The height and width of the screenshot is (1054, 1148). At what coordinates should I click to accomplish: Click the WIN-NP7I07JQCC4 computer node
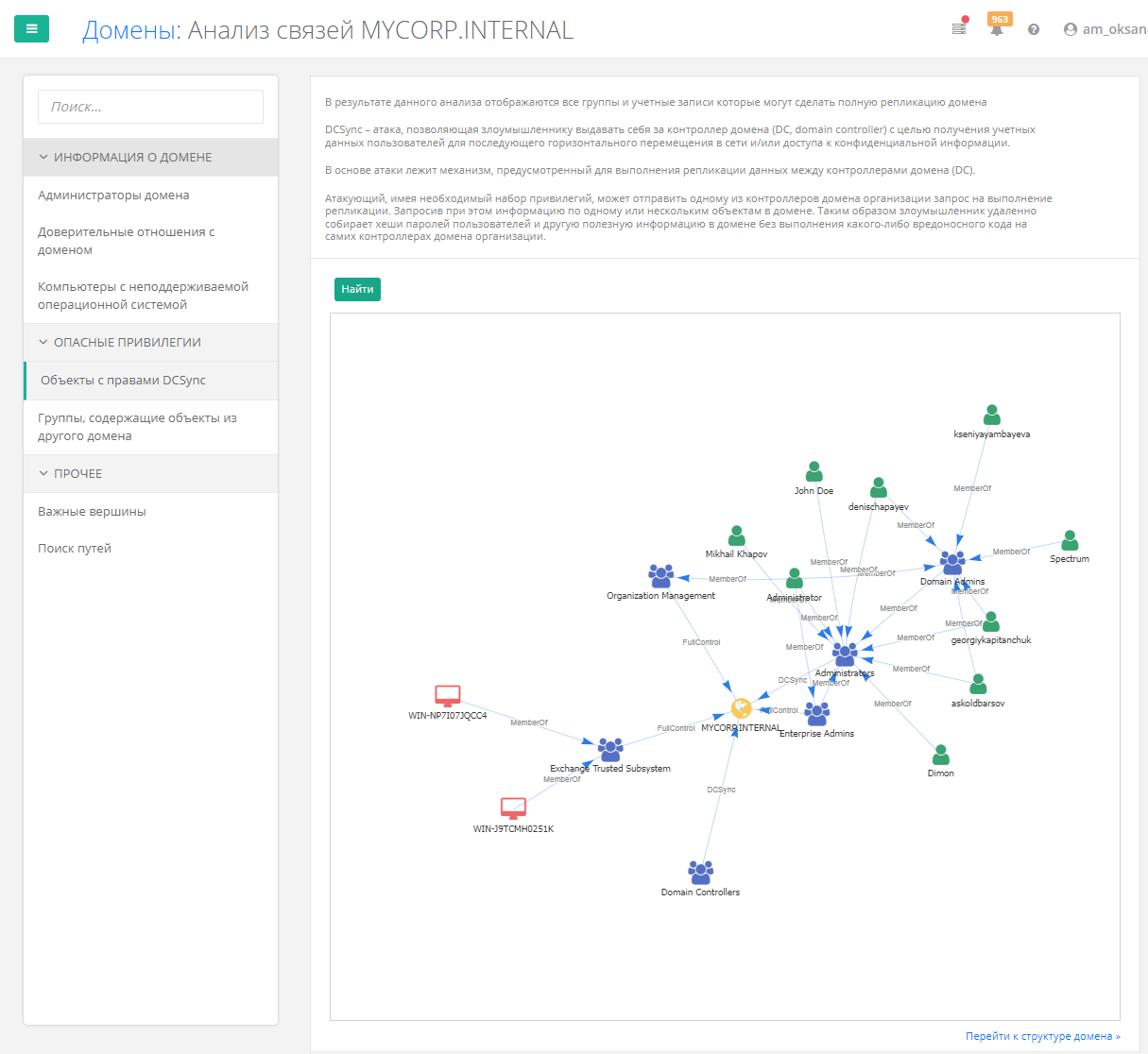point(448,696)
